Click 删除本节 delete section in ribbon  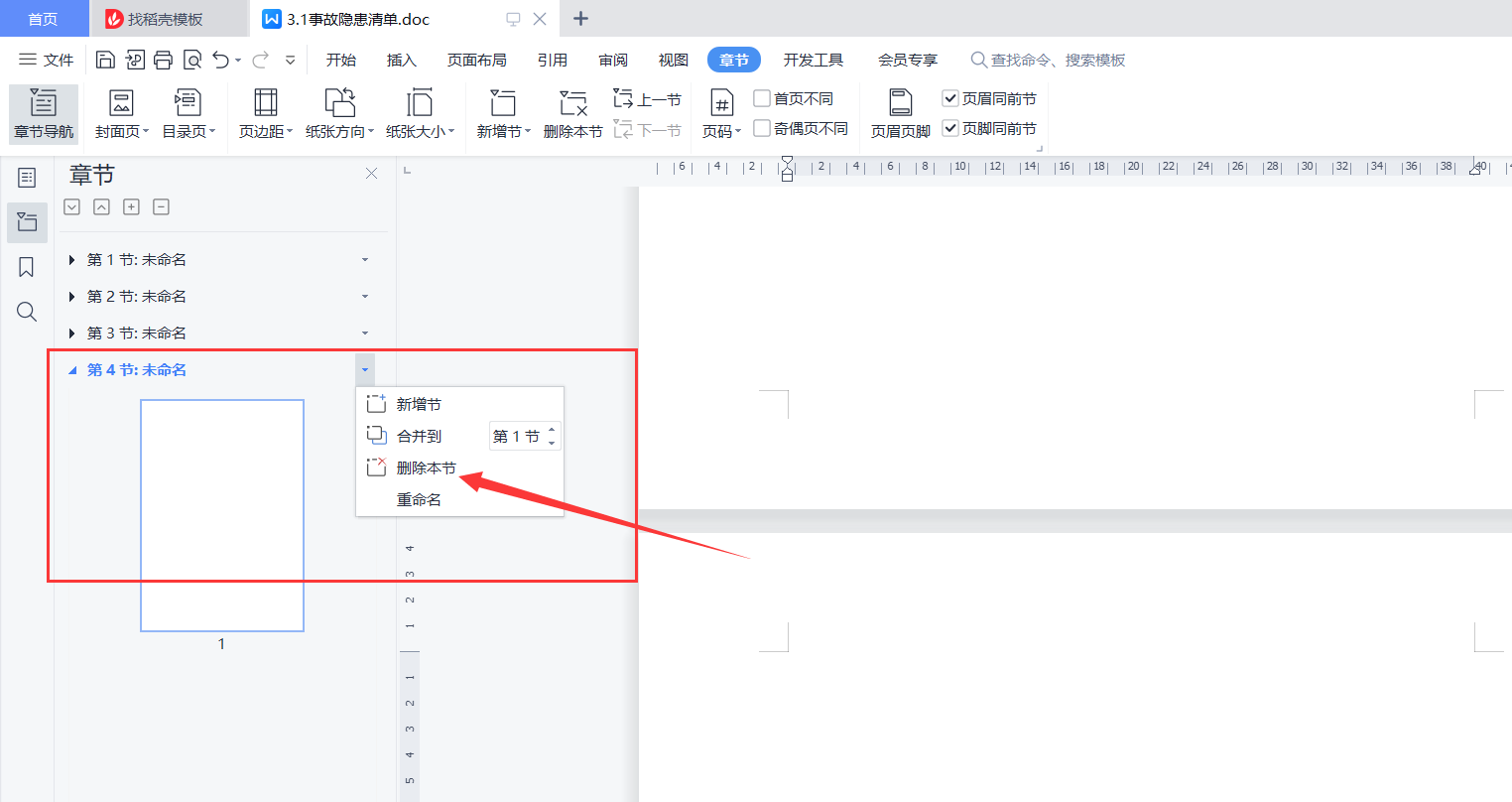[572, 113]
